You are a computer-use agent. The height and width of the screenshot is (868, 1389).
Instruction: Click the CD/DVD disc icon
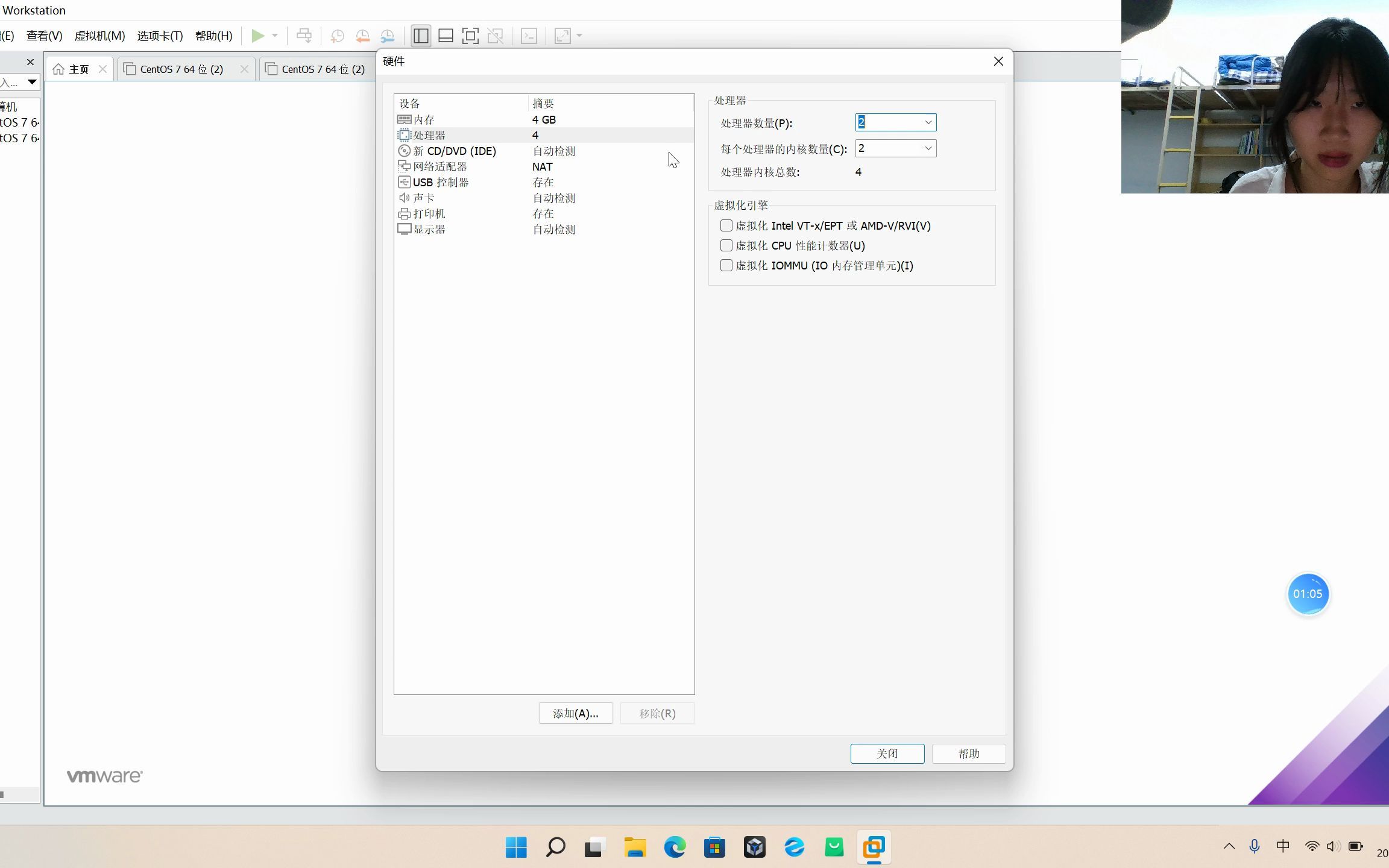405,151
